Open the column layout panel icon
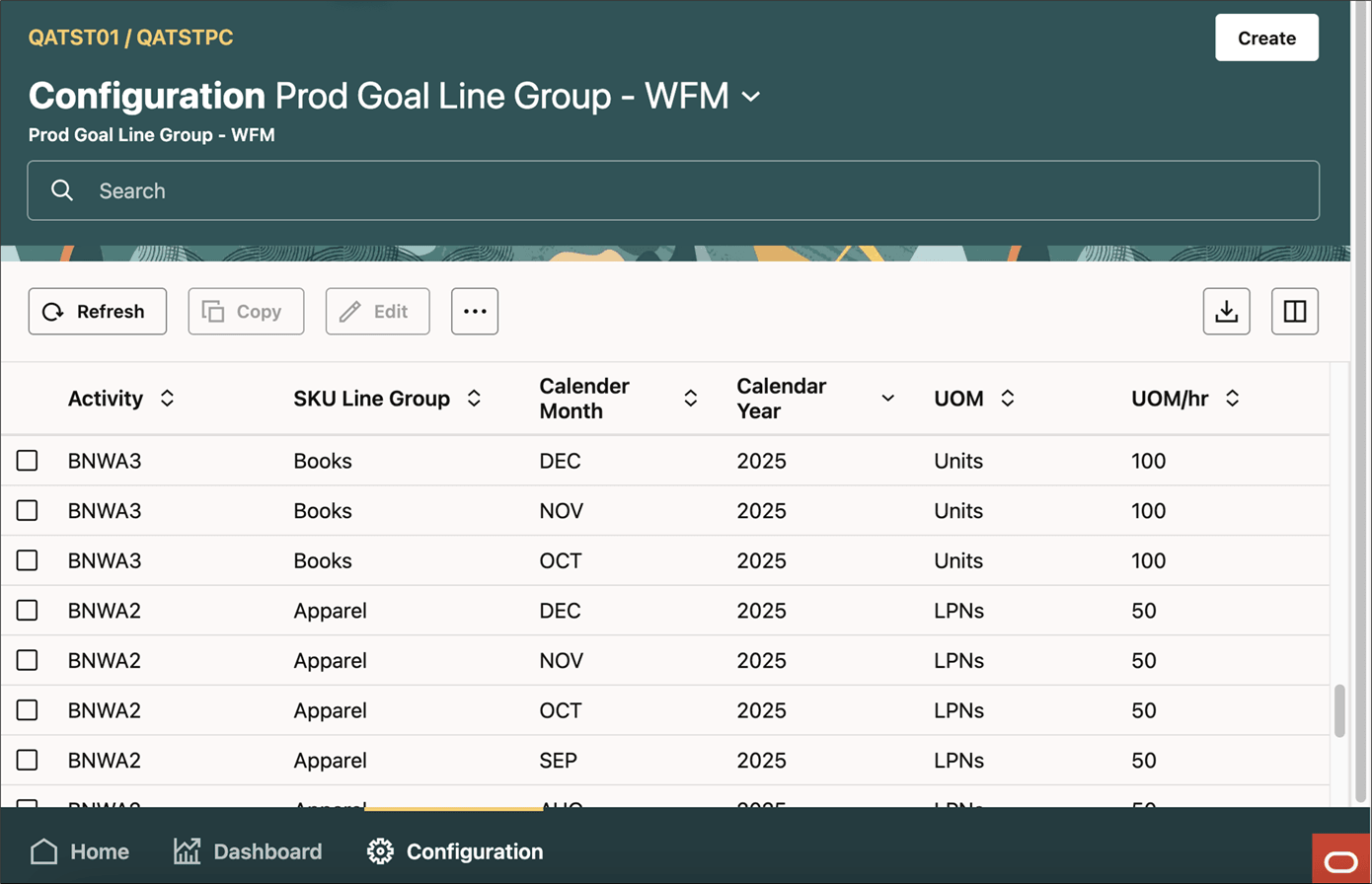Screen dimensions: 1372x884 (x=1295, y=312)
